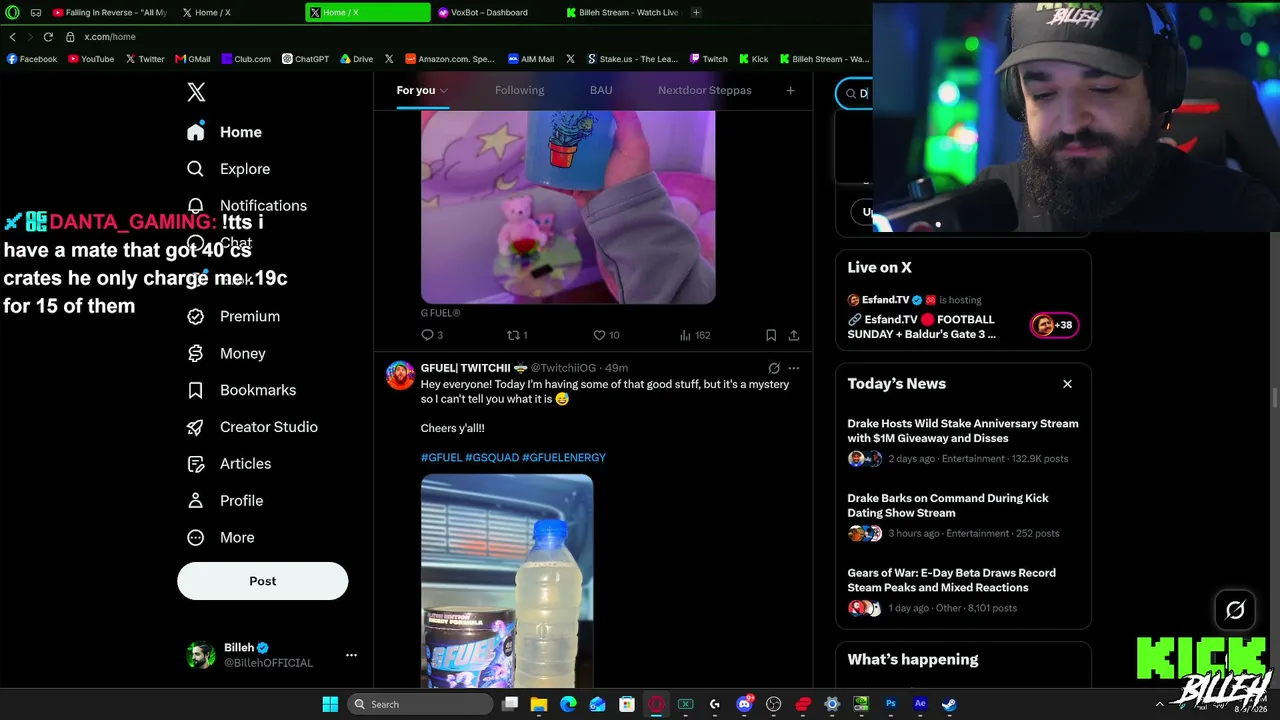Click the Post button
This screenshot has height=720, width=1280.
click(263, 581)
